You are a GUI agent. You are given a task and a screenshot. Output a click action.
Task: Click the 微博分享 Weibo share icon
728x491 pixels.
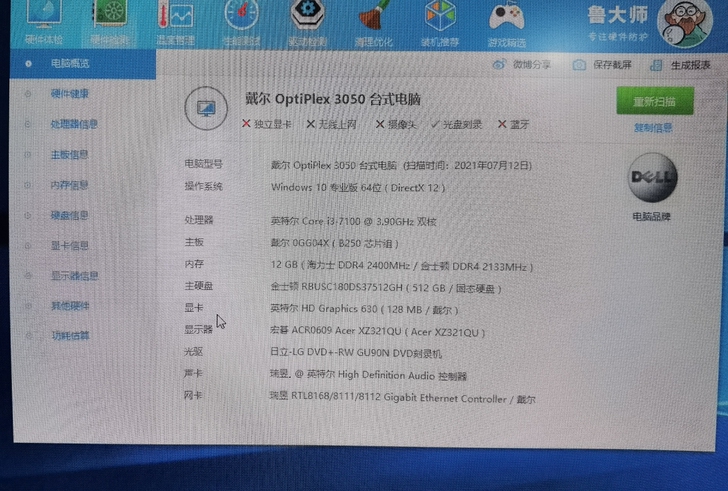(x=499, y=64)
